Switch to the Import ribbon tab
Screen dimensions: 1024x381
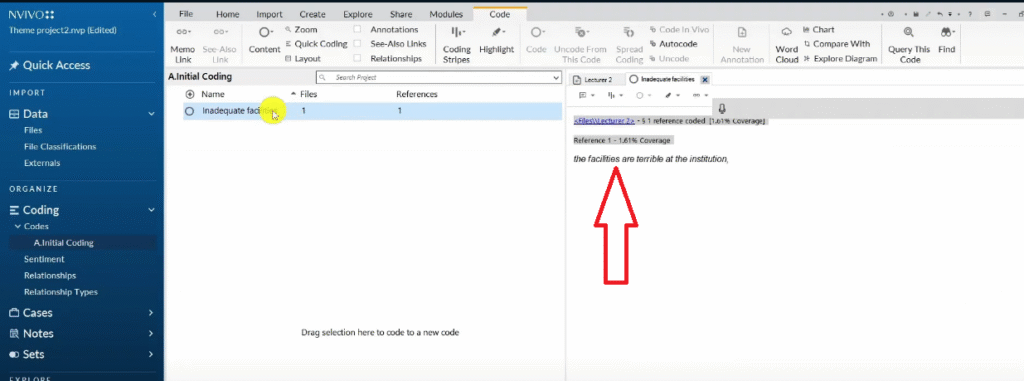[269, 14]
